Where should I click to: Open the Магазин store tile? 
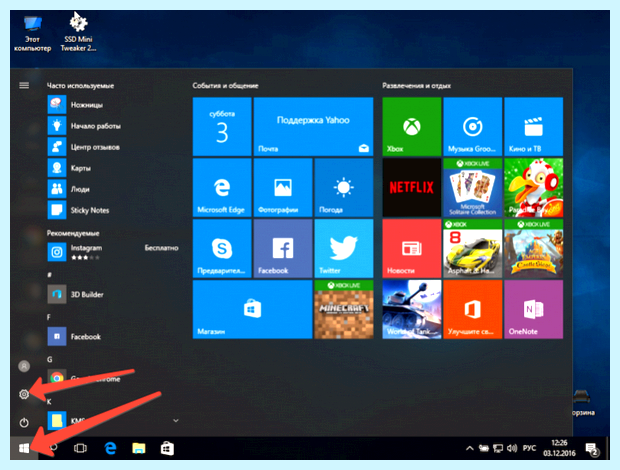pyautogui.click(x=252, y=309)
